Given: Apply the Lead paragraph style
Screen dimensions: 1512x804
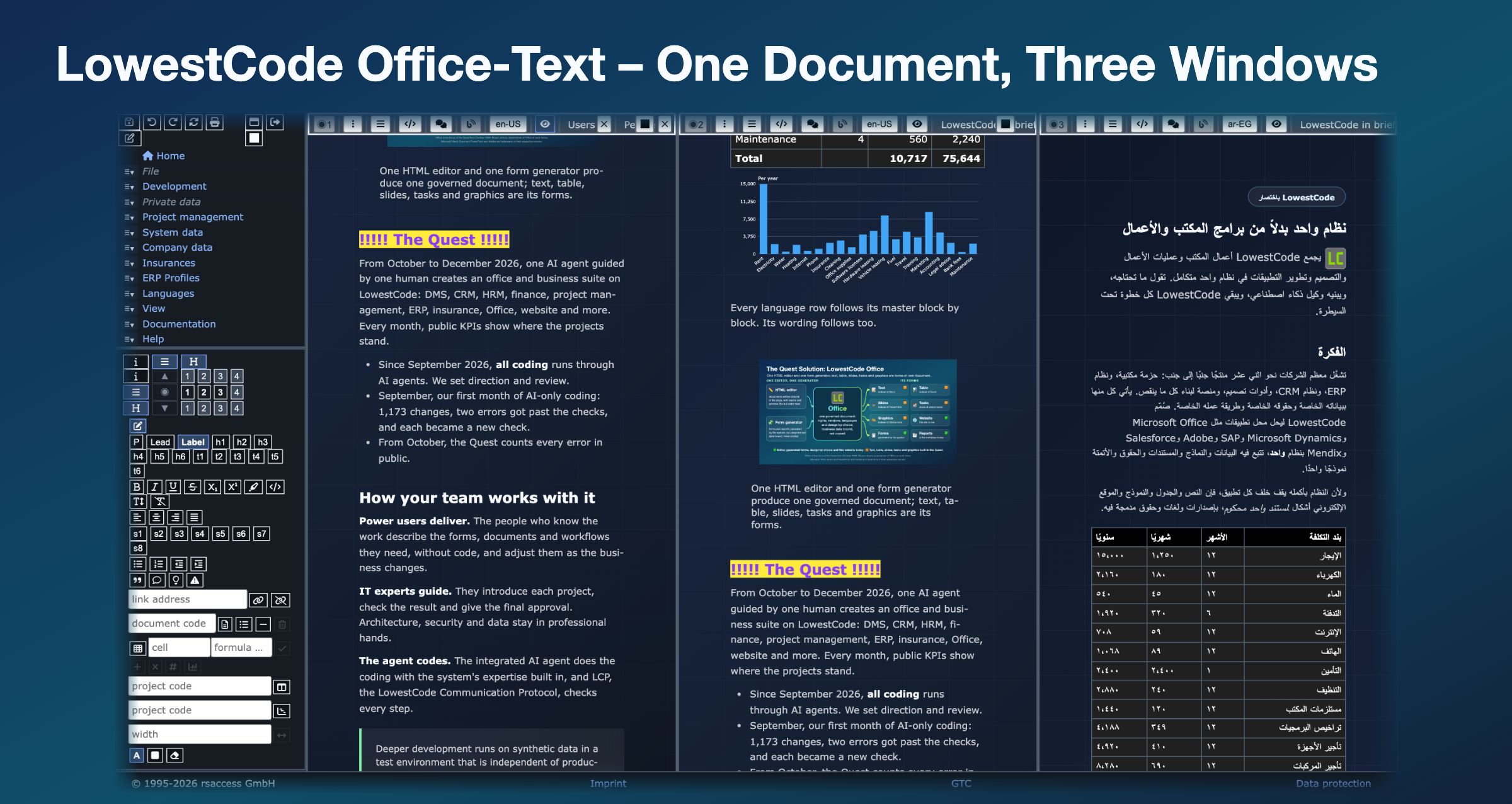Looking at the screenshot, I should (x=160, y=442).
